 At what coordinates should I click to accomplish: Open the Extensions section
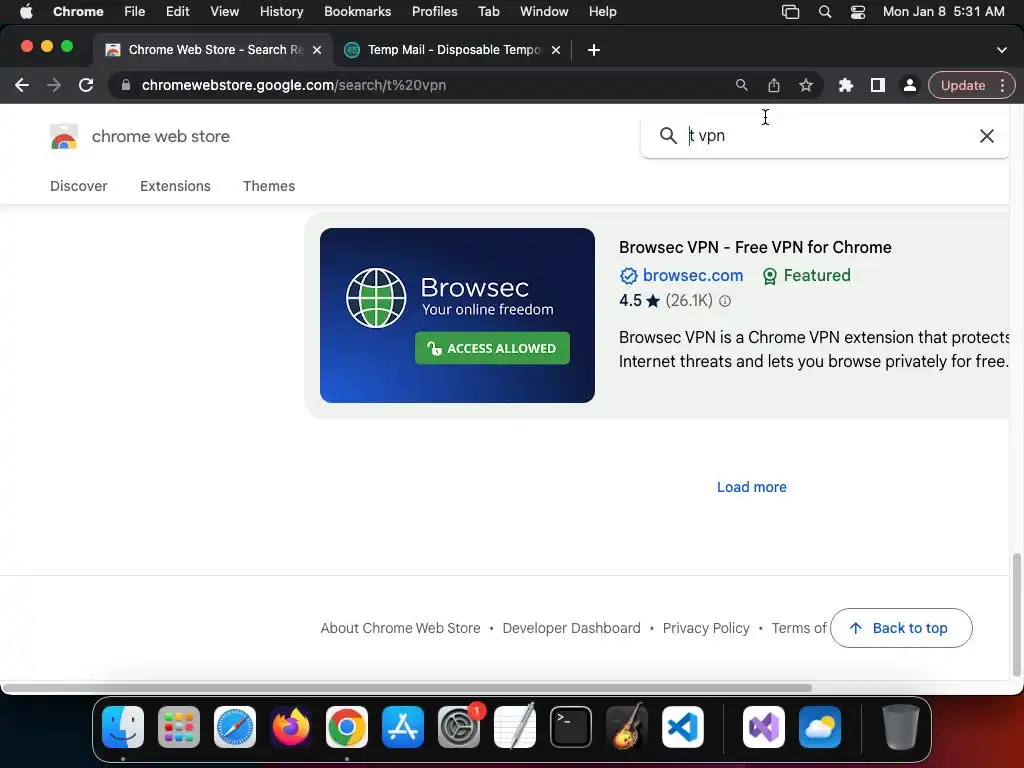175,186
